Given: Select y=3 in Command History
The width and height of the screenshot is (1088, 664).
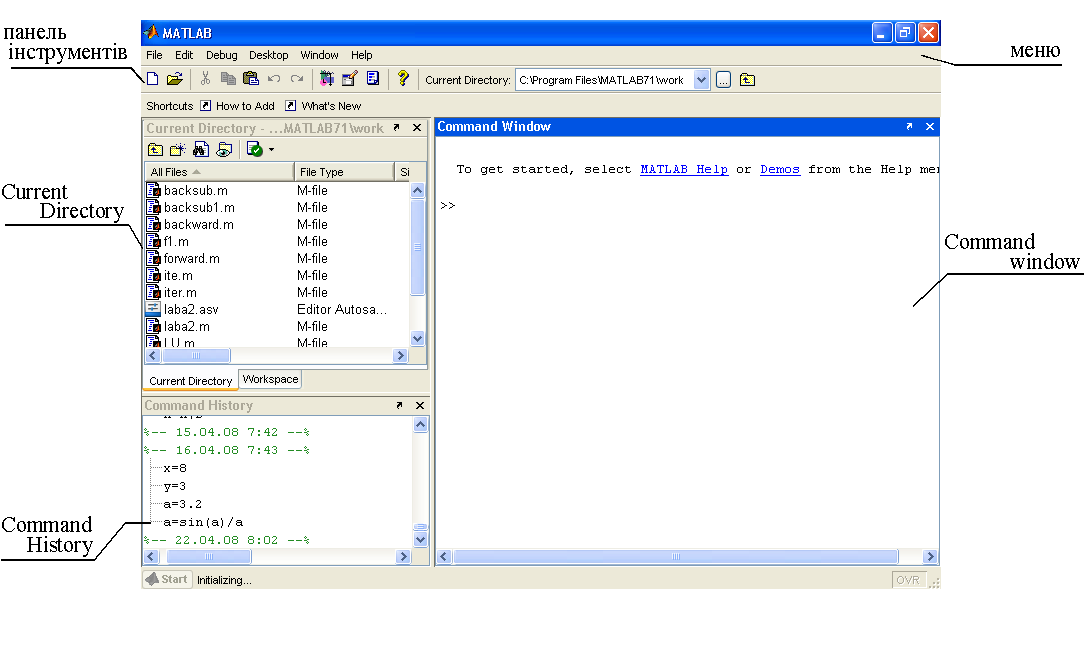Looking at the screenshot, I should 175,486.
